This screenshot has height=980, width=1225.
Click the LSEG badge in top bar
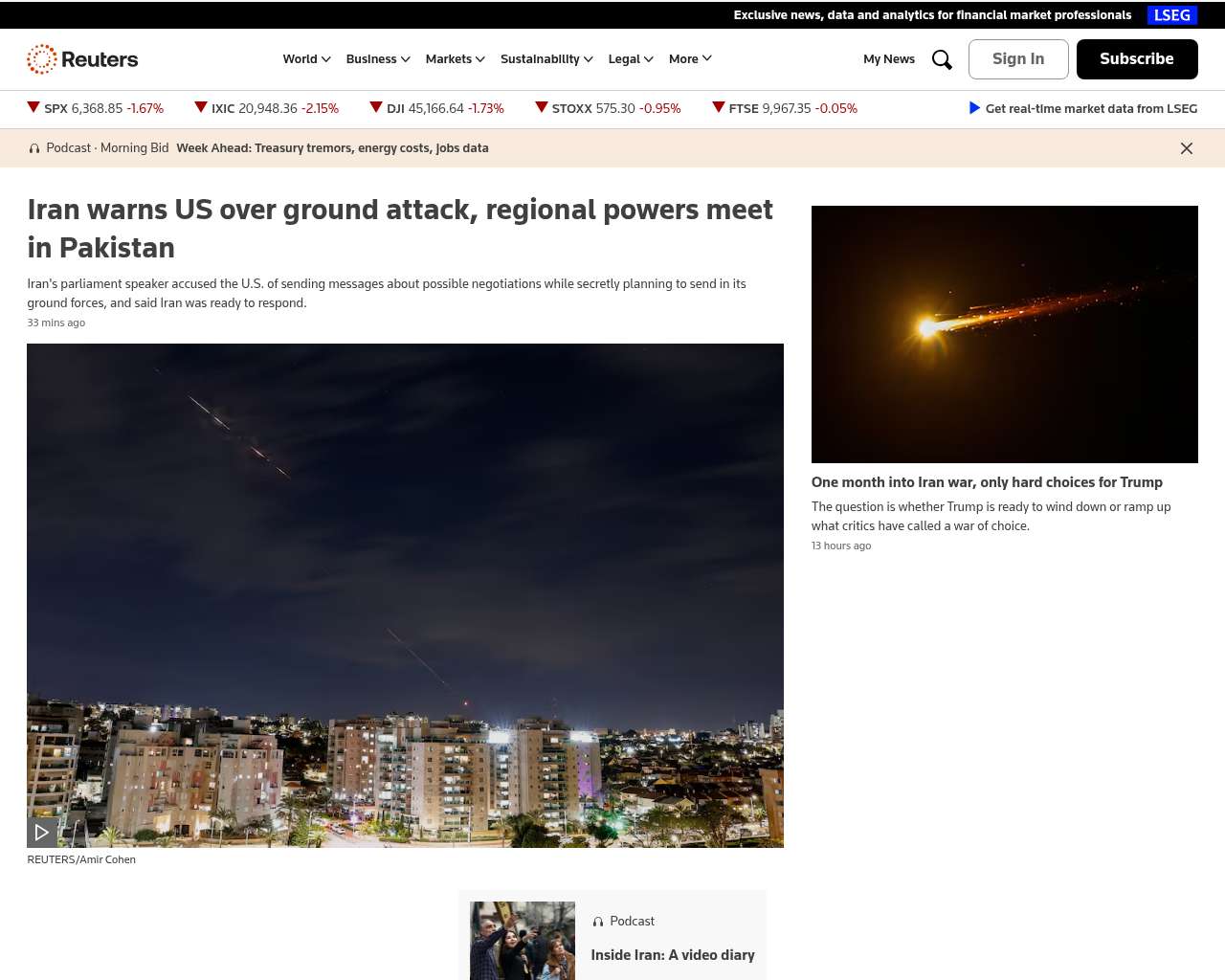coord(1172,15)
